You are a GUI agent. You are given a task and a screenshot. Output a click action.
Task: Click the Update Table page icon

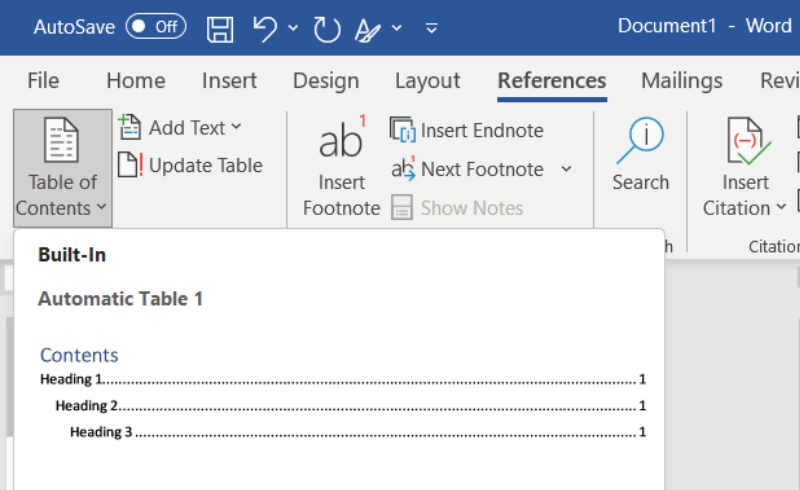pos(130,165)
